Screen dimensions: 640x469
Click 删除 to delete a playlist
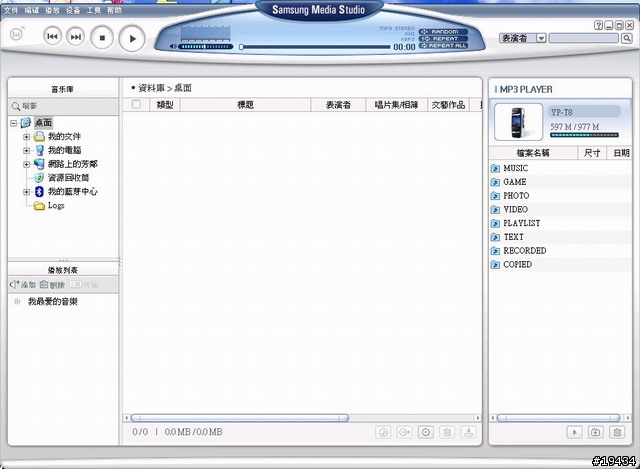(x=52, y=285)
